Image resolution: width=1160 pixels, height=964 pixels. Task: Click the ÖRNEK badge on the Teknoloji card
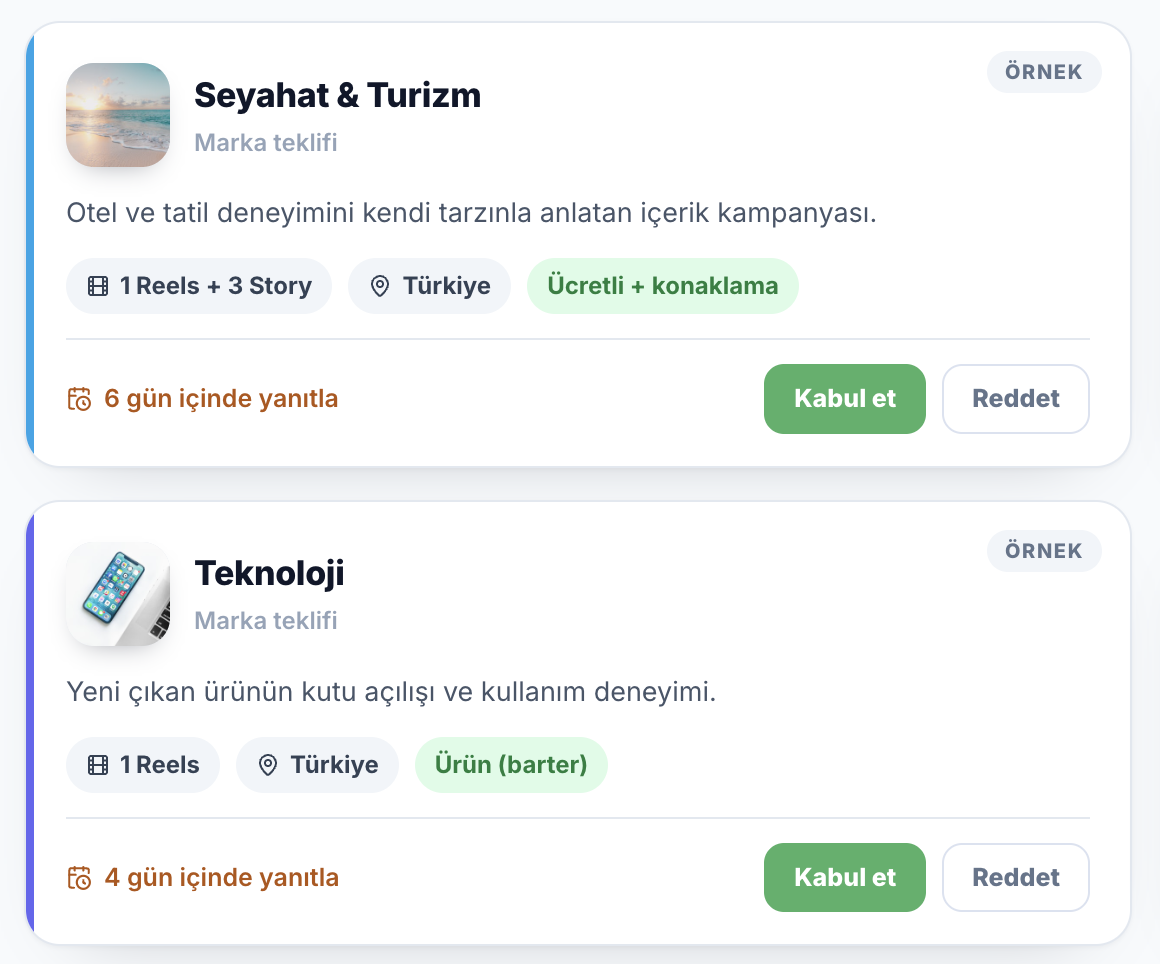click(1044, 551)
